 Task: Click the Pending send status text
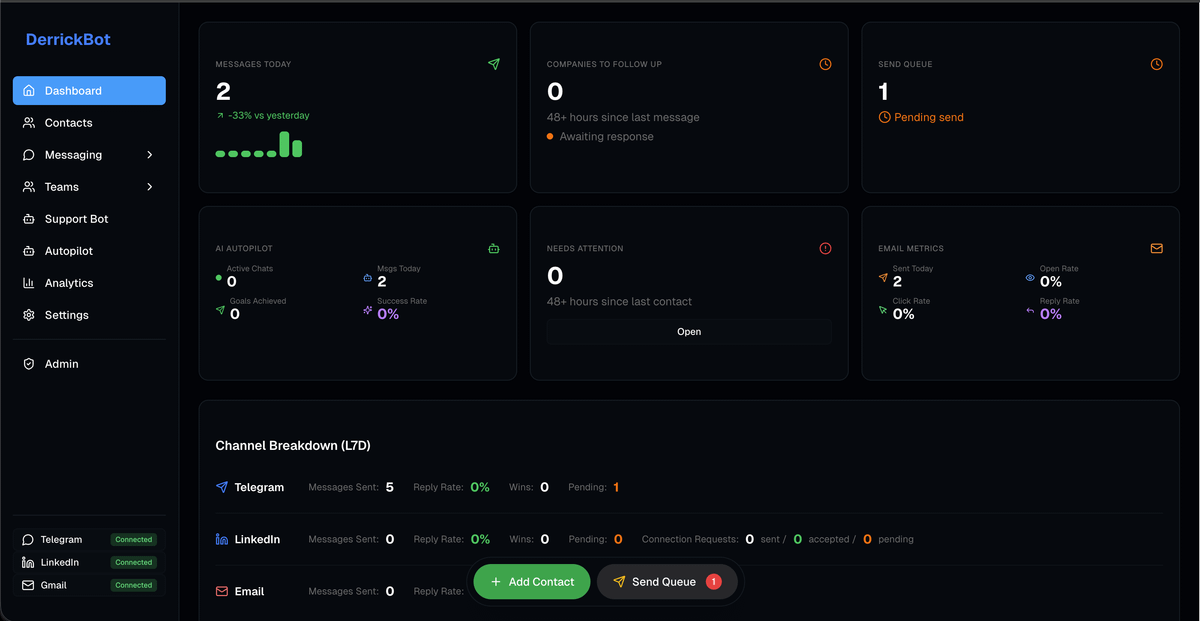[929, 117]
